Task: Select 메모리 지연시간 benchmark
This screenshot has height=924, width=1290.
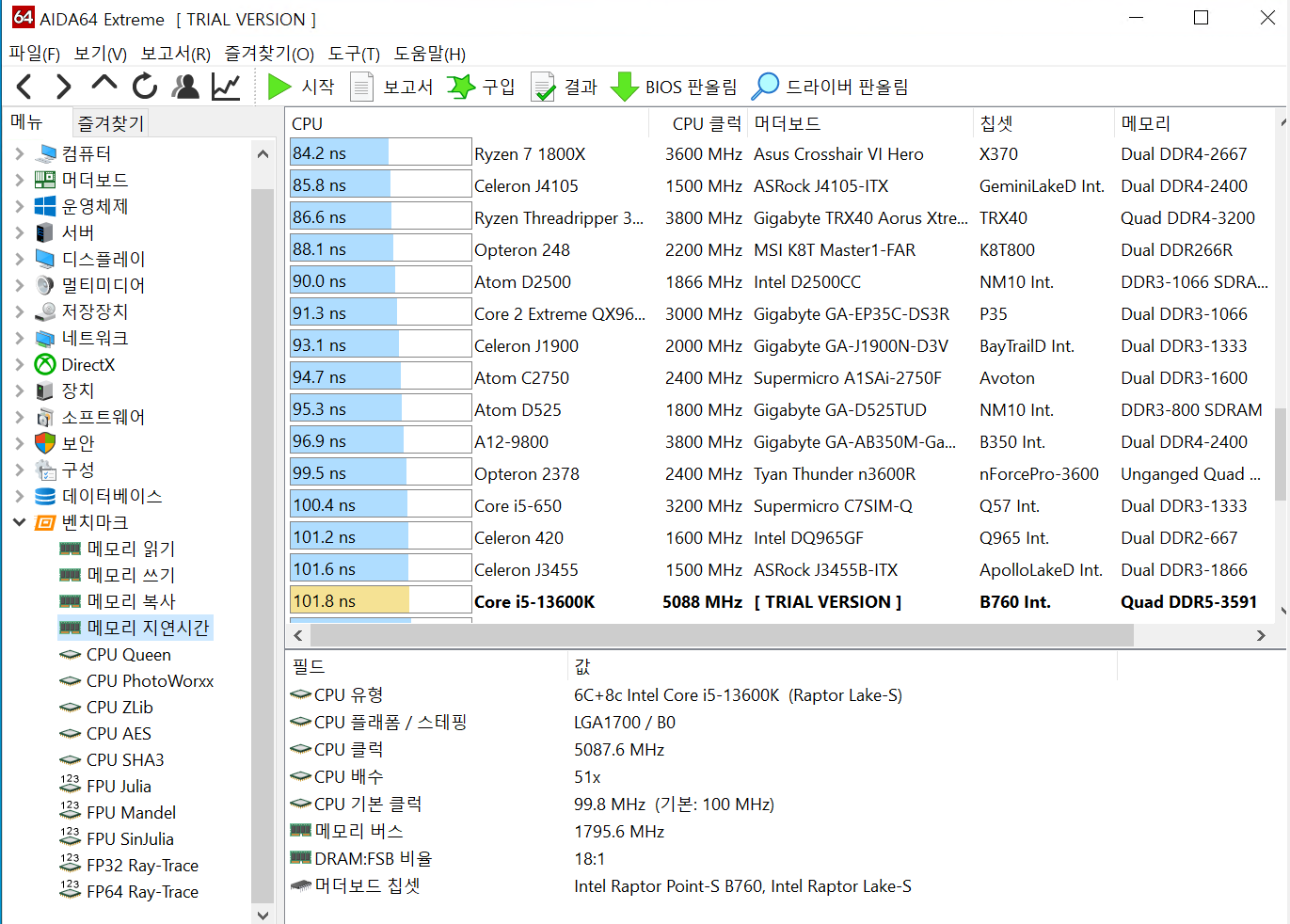Action: tap(148, 628)
